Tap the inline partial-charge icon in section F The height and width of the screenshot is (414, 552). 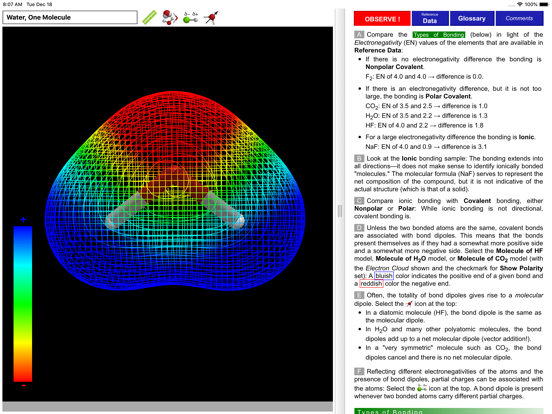pyautogui.click(x=422, y=388)
